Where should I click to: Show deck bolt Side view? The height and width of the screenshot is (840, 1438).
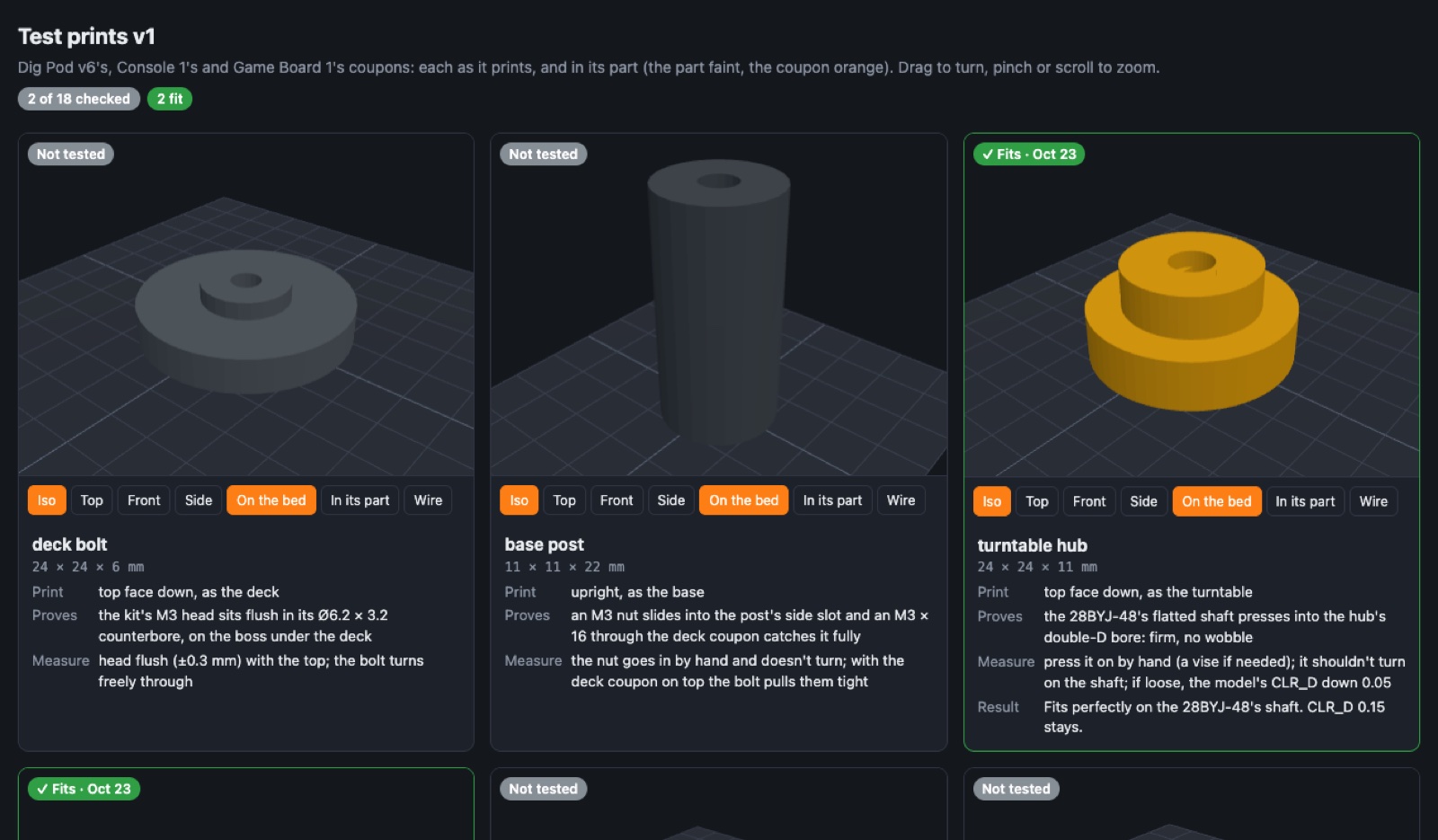point(199,500)
